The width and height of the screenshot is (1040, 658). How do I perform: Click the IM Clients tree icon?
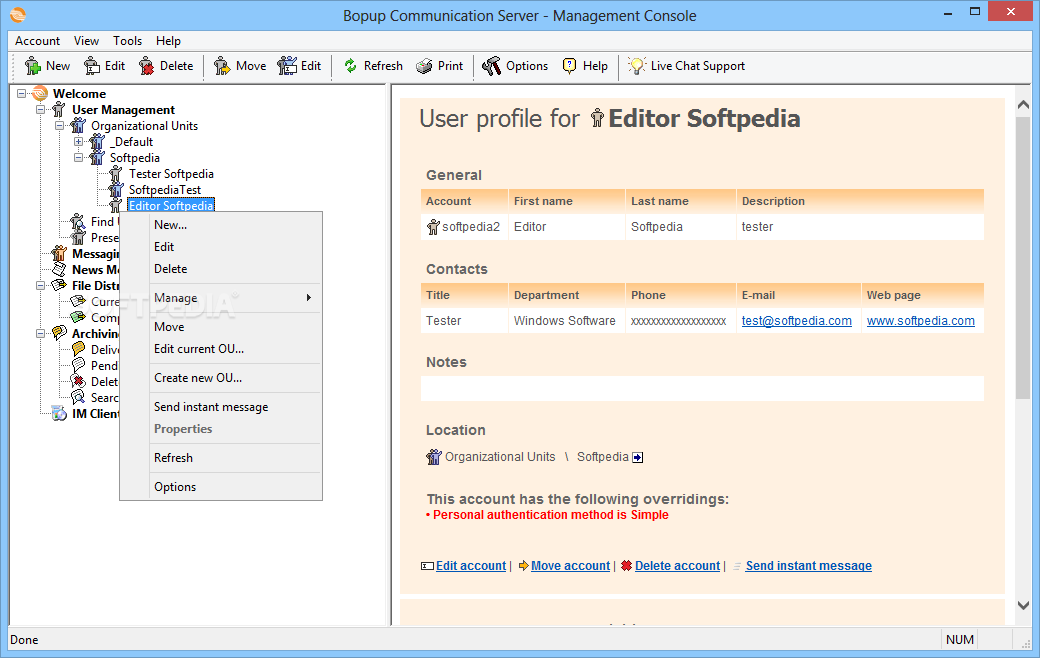(60, 413)
